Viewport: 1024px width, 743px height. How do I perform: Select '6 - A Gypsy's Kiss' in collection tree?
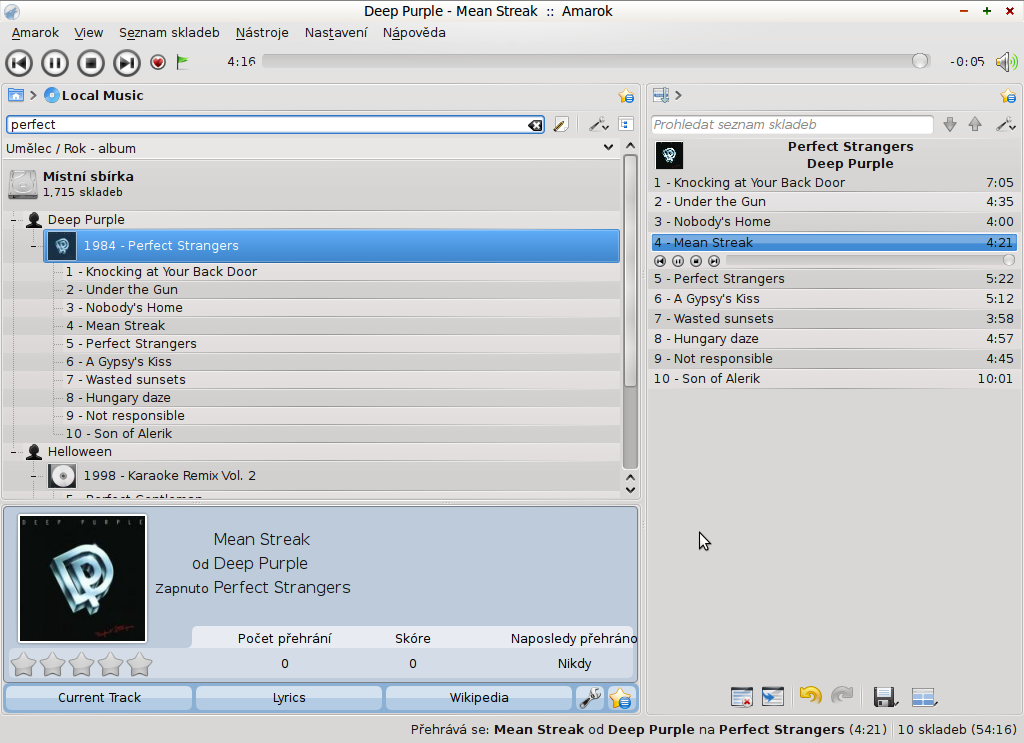click(118, 362)
